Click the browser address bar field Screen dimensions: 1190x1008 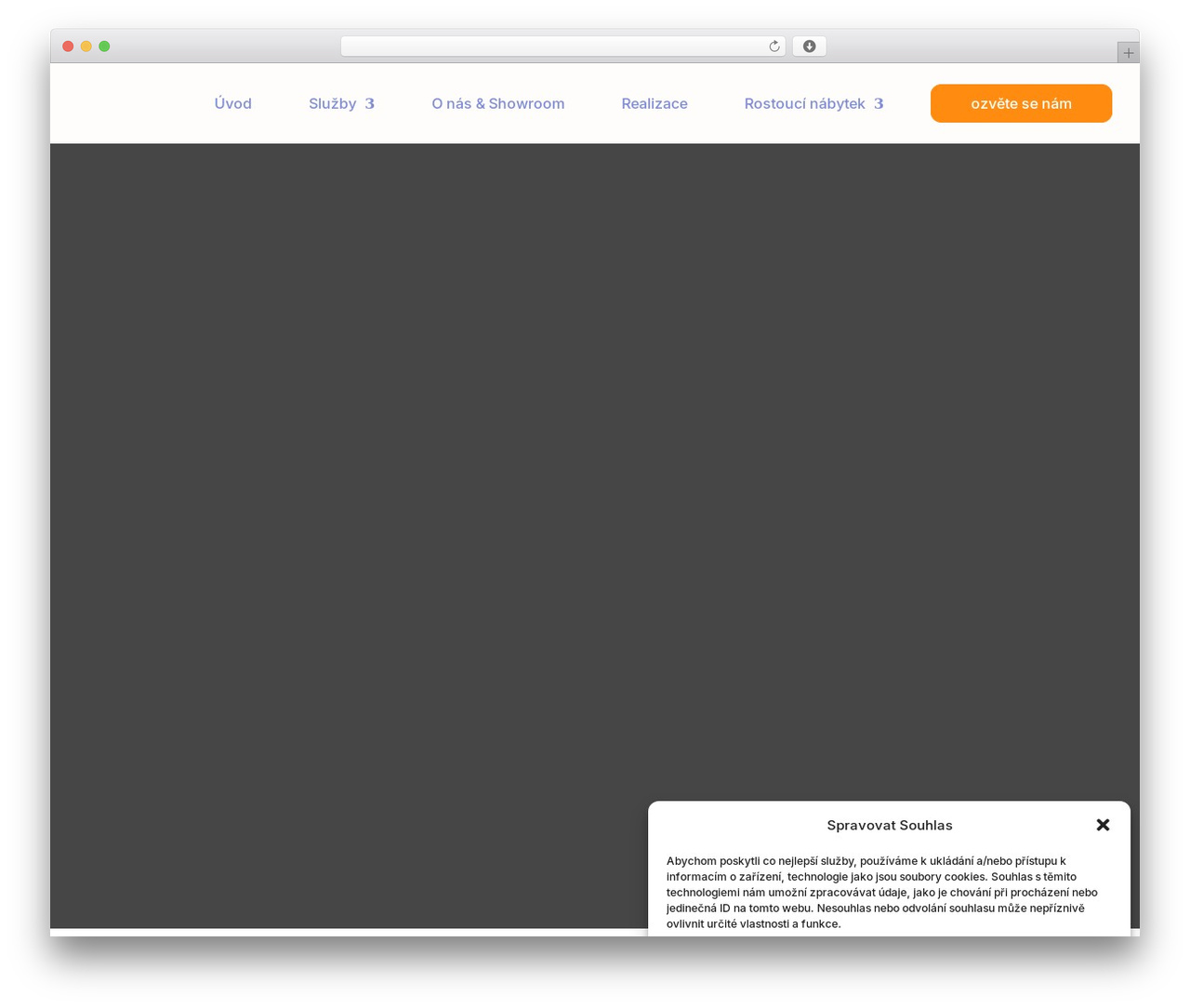coord(562,46)
